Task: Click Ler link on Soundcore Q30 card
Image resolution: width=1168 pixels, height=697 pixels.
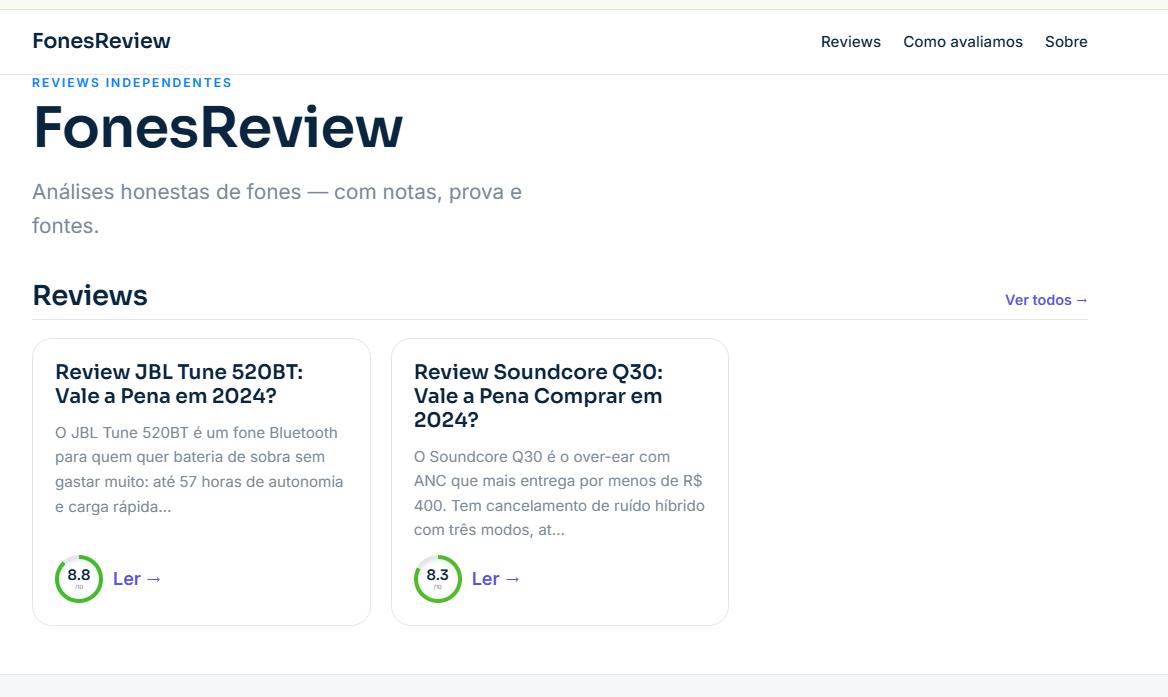Action: (495, 579)
